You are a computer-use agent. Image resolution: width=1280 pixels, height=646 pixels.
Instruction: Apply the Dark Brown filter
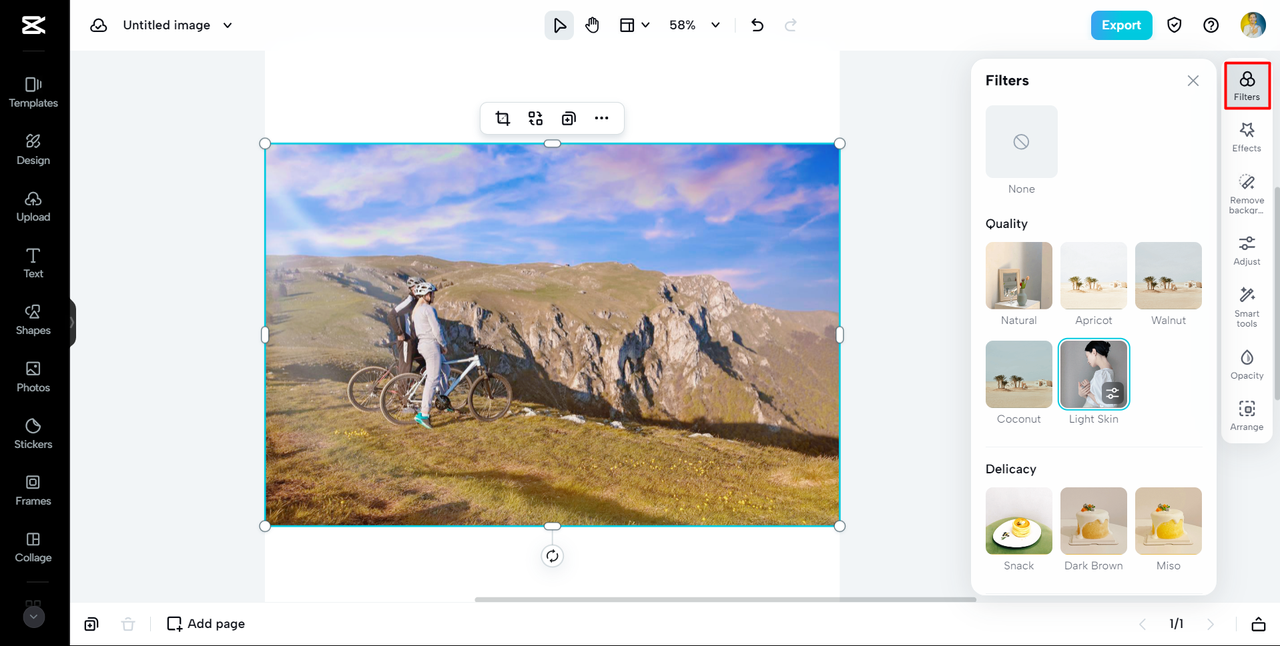point(1094,521)
